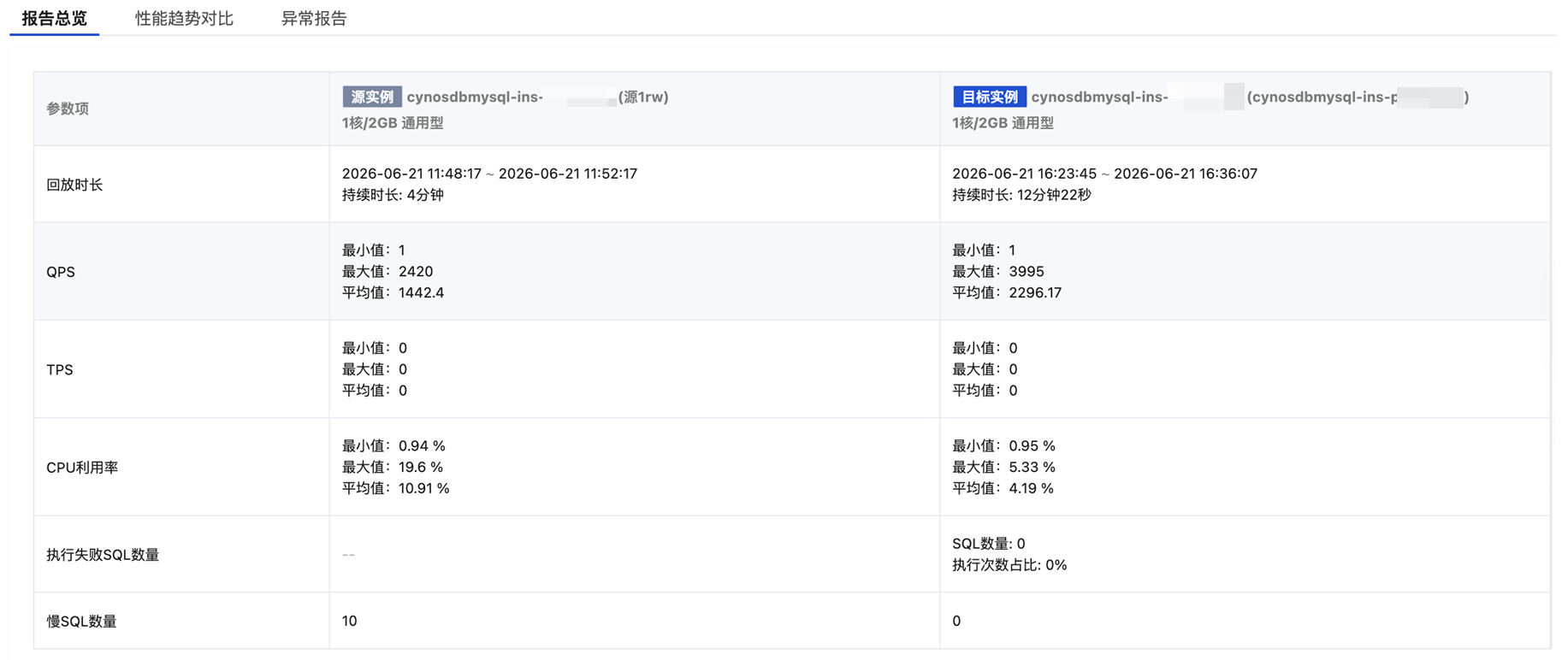Select source spec text 1核/2GB 通用型
Viewport: 1568px width, 660px height.
coord(393,123)
